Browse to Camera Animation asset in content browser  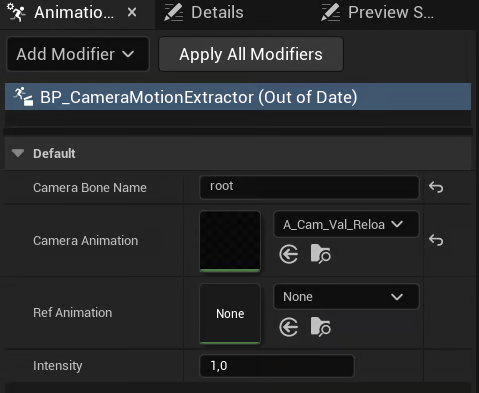pos(320,254)
